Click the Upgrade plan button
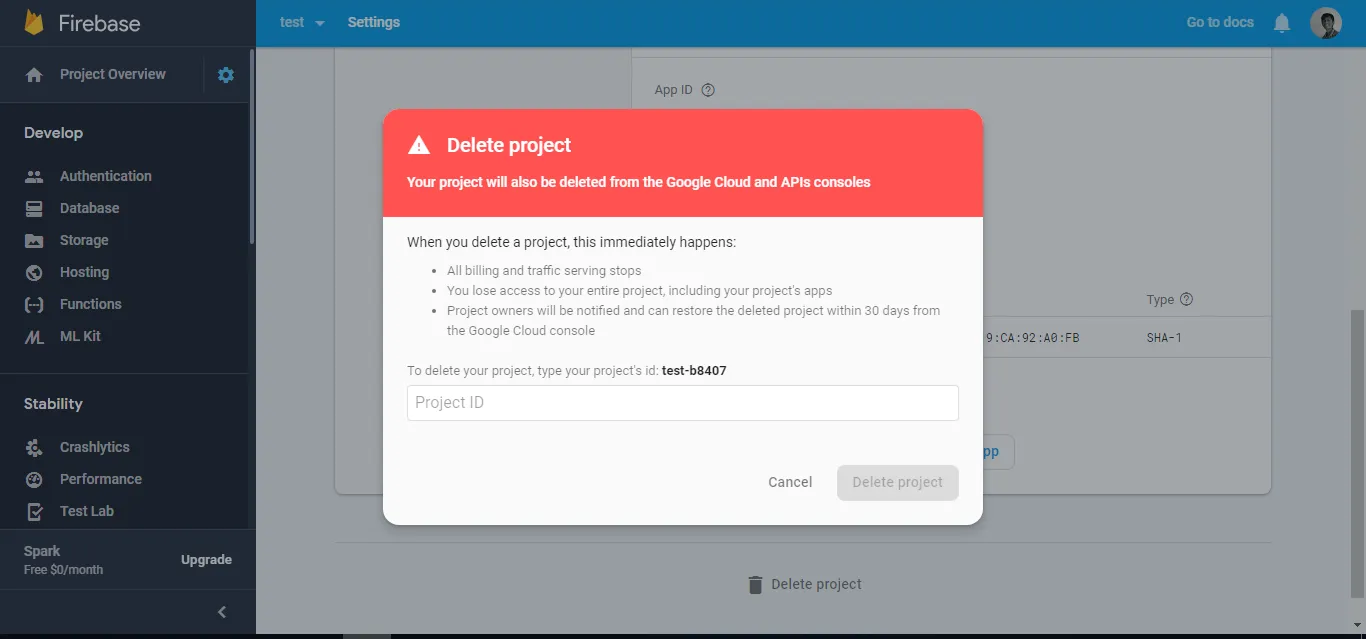The width and height of the screenshot is (1366, 639). click(x=206, y=560)
